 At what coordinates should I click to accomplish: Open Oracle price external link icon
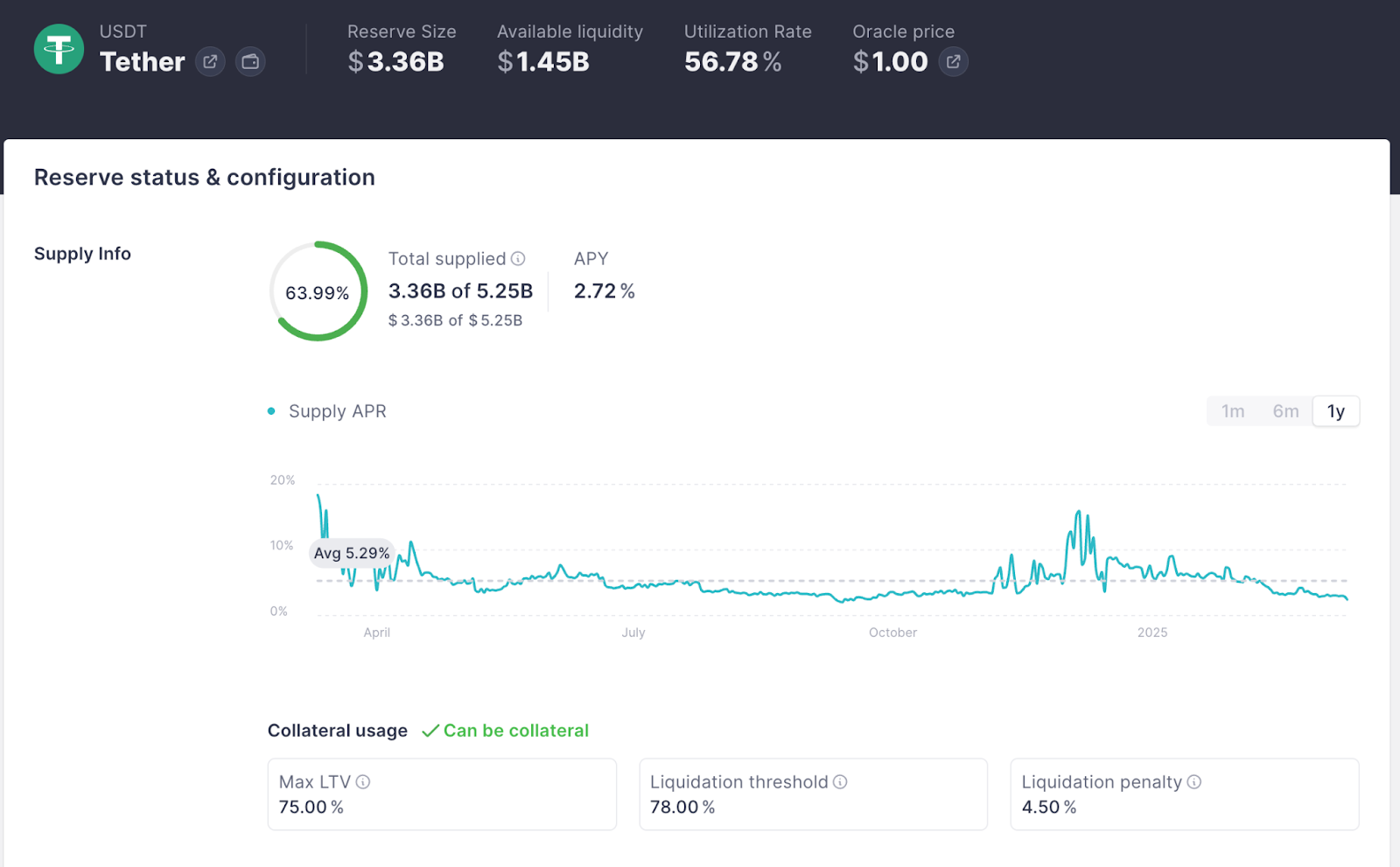(x=954, y=62)
